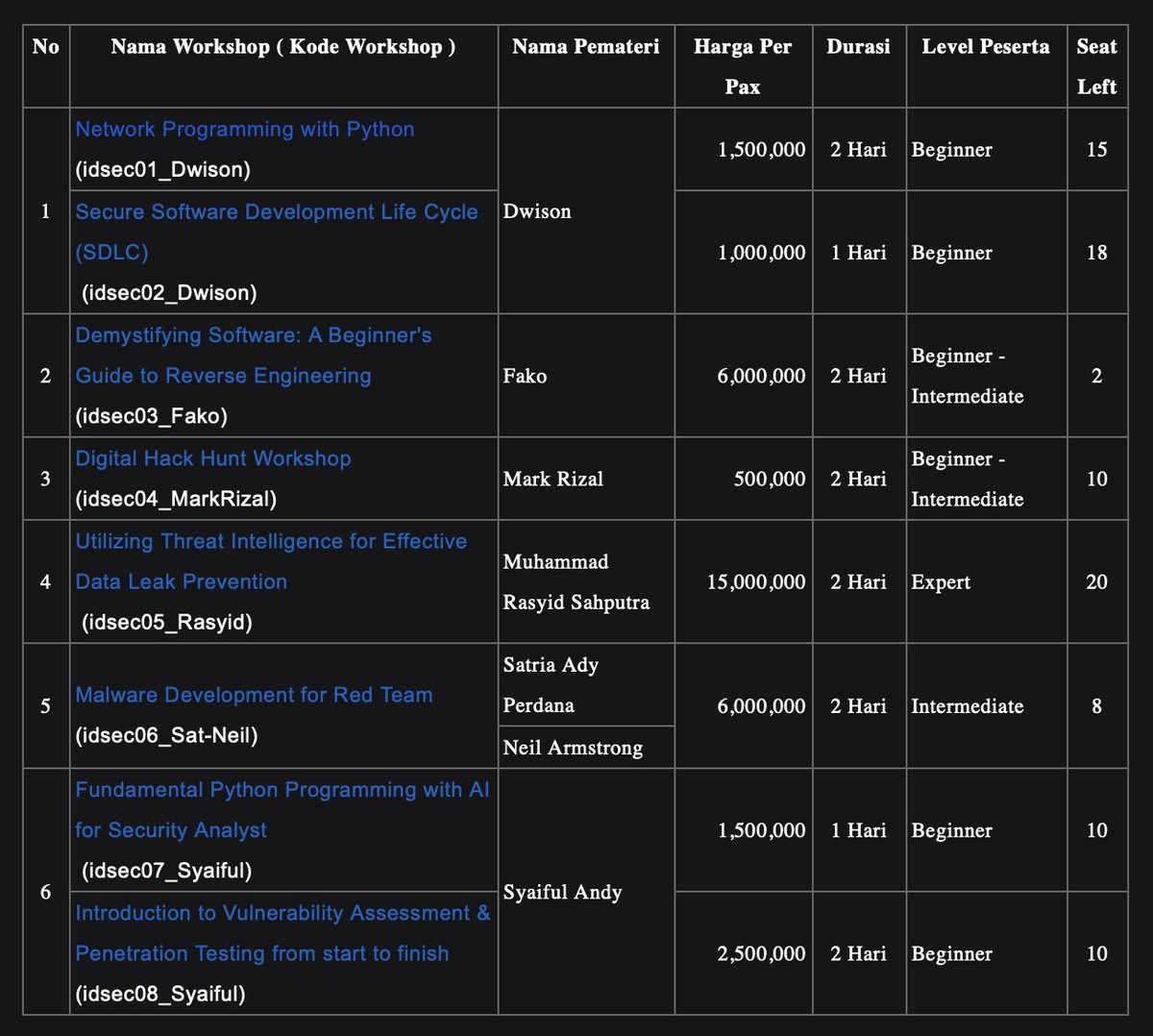The width and height of the screenshot is (1153, 1036).
Task: Click Beginner - Intermediate in Fako row
Action: coord(968,376)
